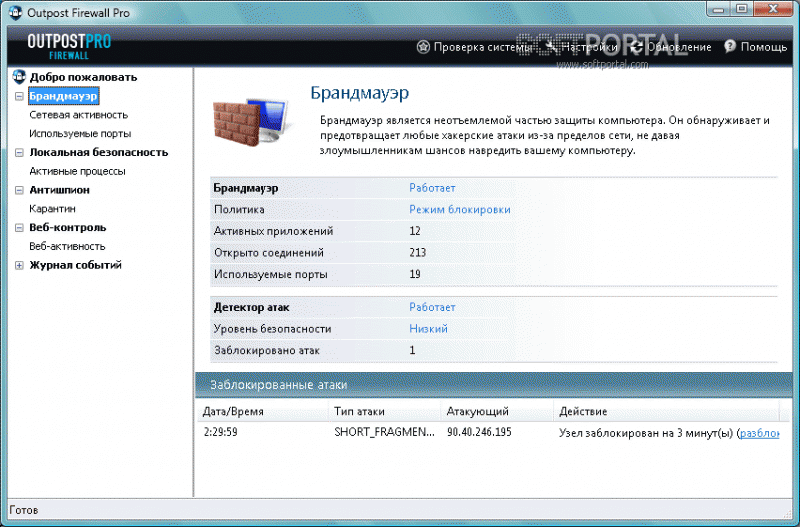Collapse the Локальная безопасность node
The image size is (800, 527).
point(19,153)
